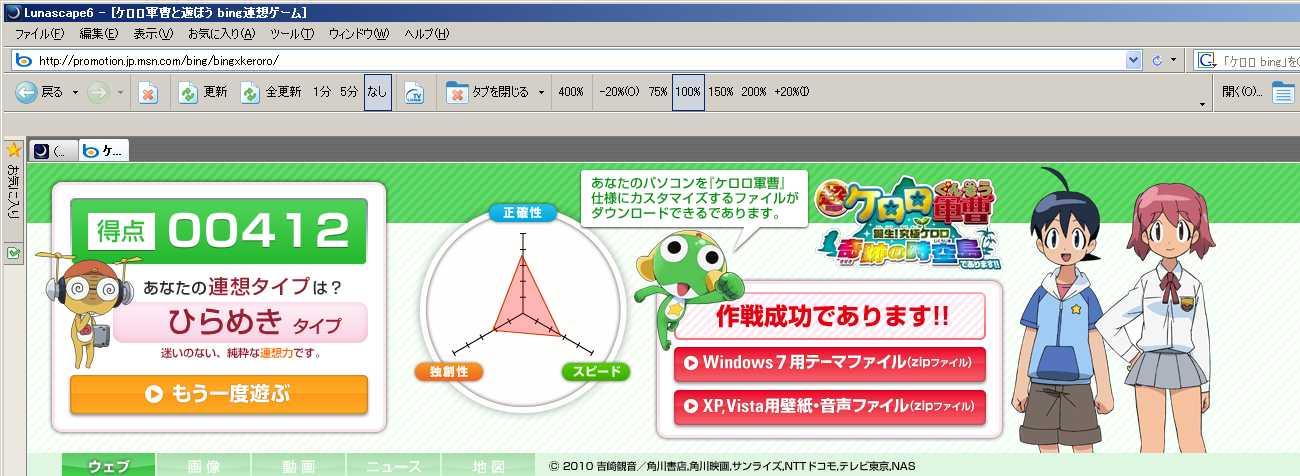
Task: Click the reload icon beside address bar
Action: point(1158,60)
